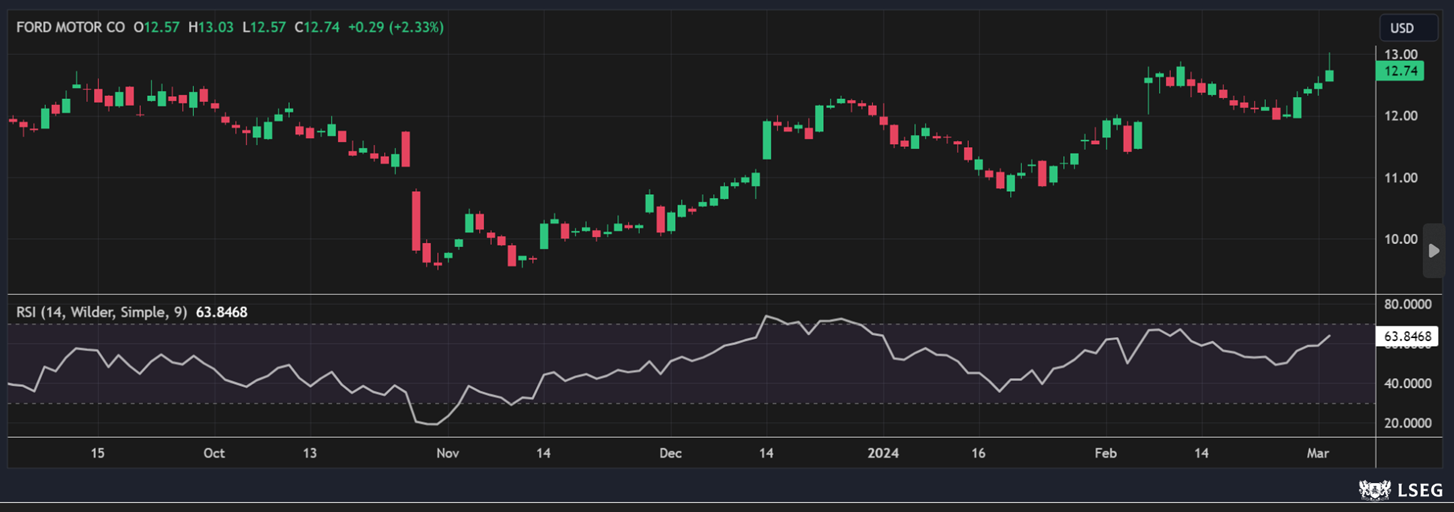Viewport: 1454px width, 512px height.
Task: Click the daily change +0.29 (+2.33%)
Action: (396, 27)
